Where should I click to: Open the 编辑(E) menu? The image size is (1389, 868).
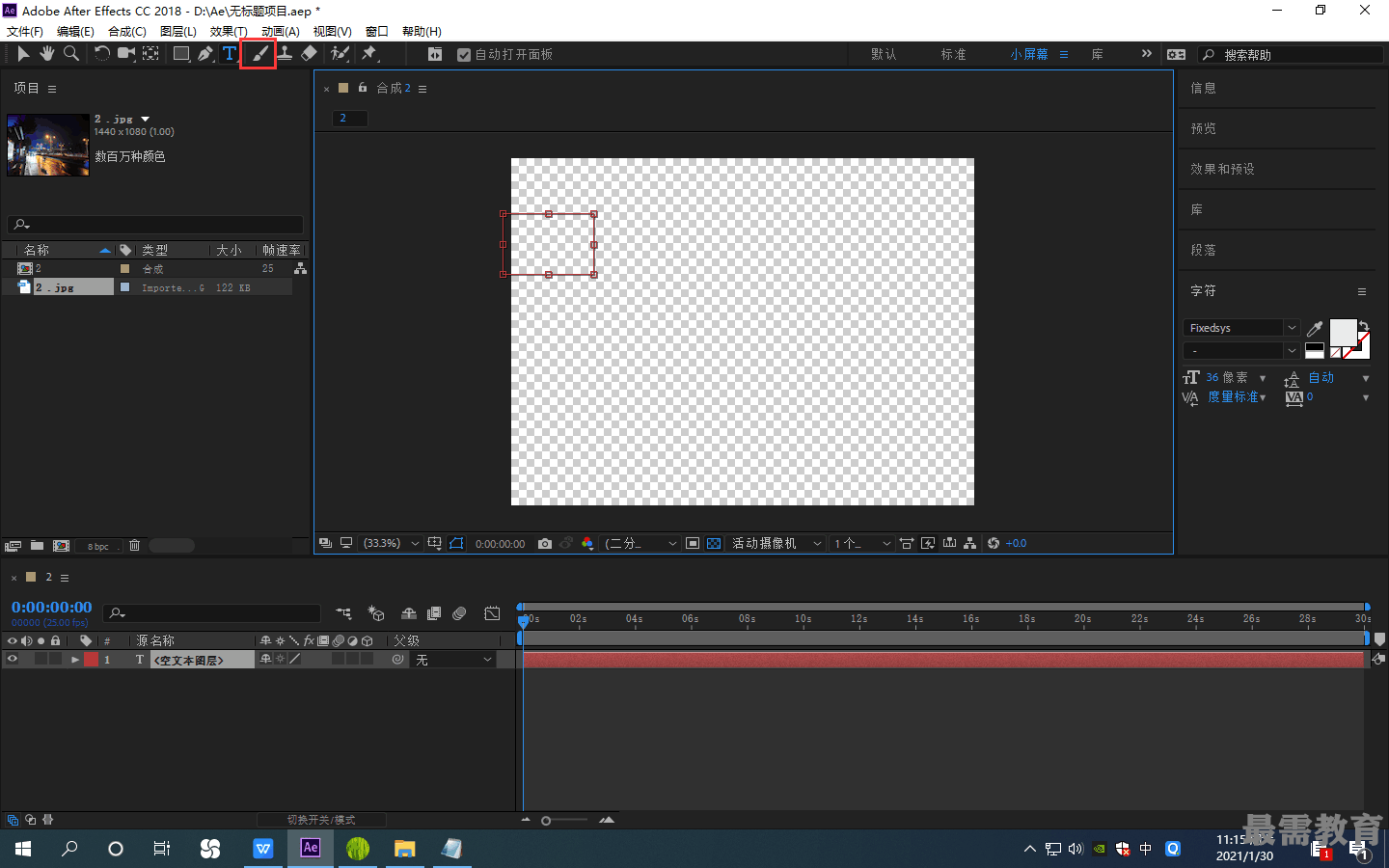(76, 32)
